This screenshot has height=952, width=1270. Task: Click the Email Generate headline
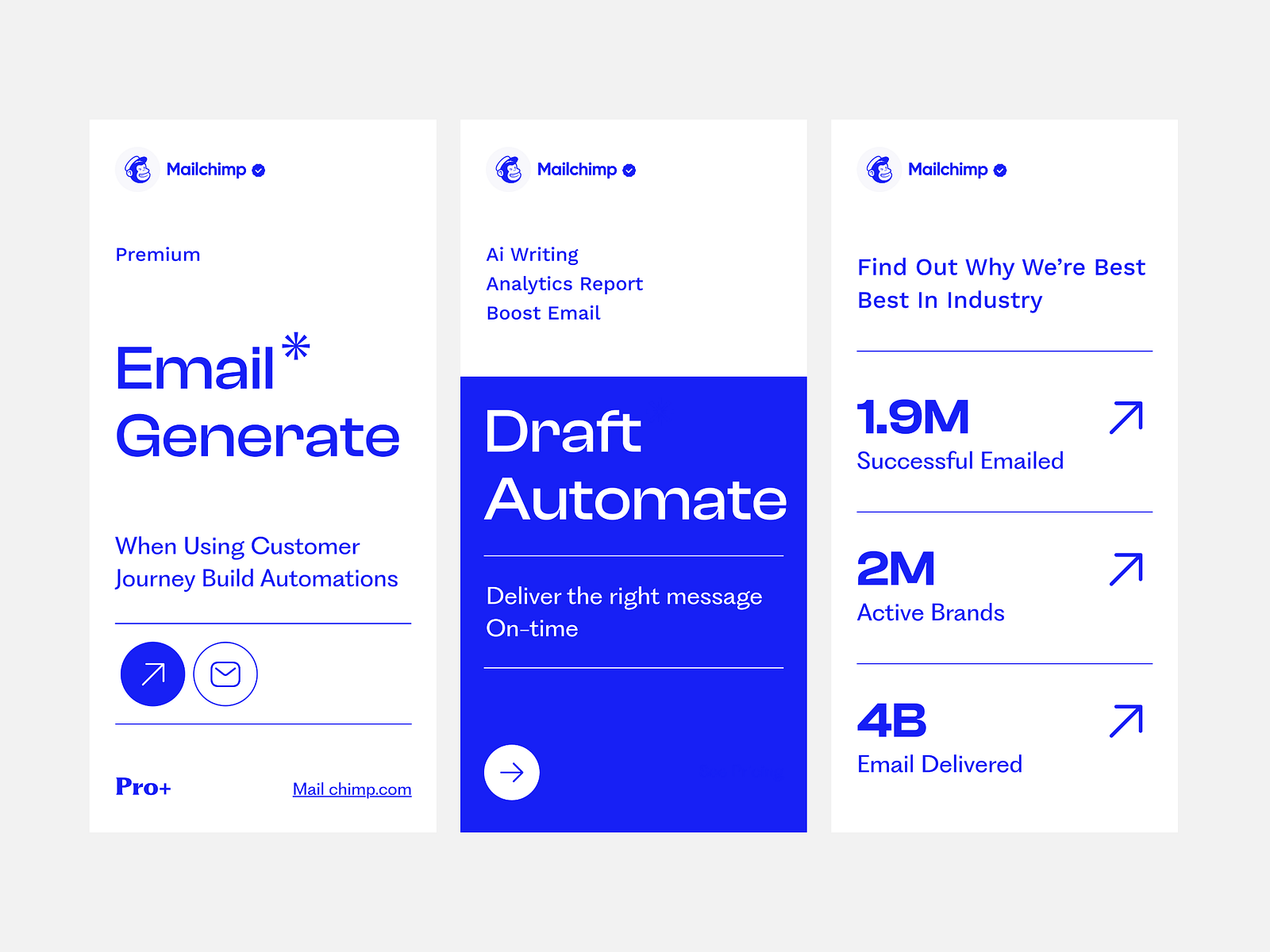(x=258, y=401)
